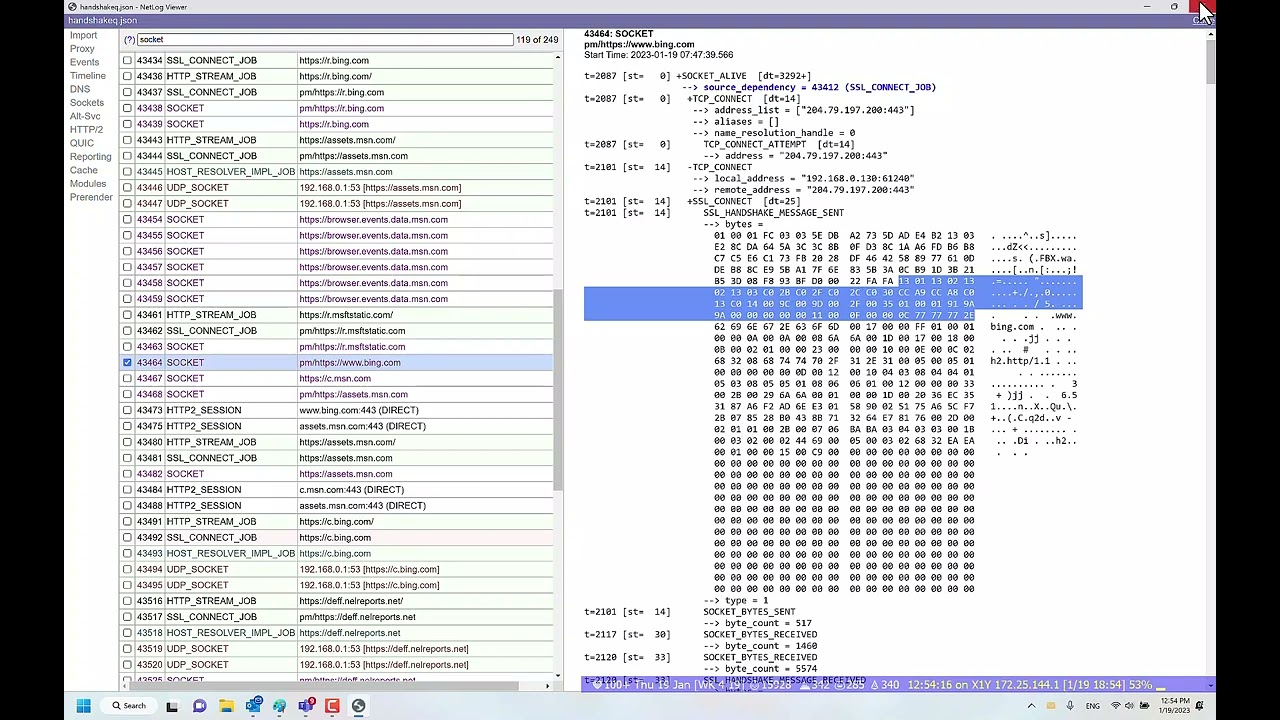Open the filter help (?) link

129,40
